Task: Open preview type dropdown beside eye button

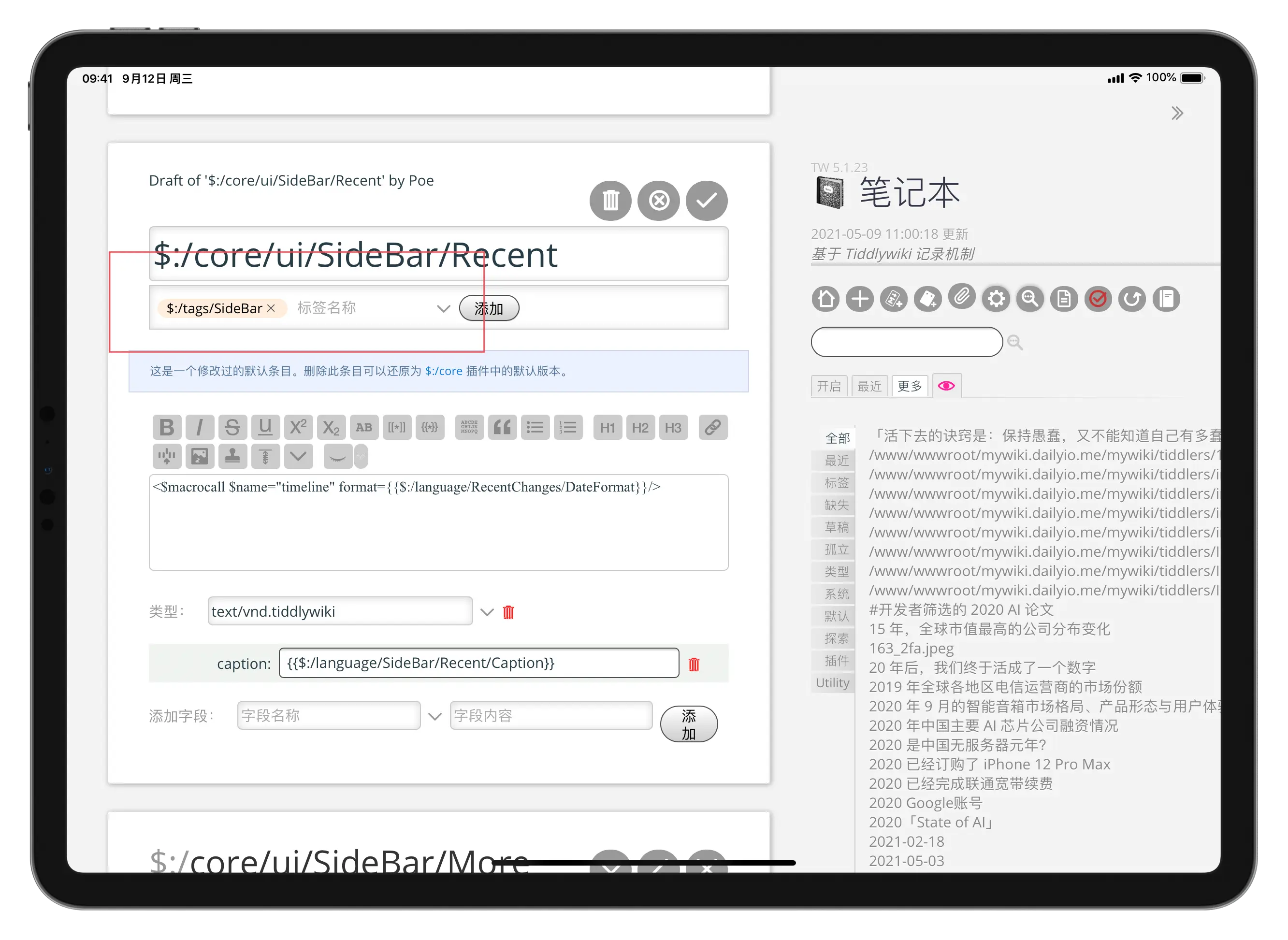Action: coord(361,456)
